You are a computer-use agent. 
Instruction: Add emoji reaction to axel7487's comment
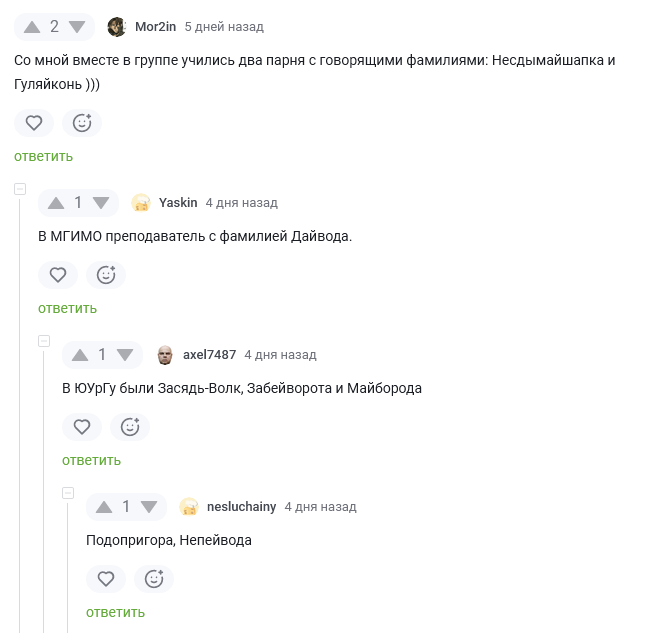pyautogui.click(x=130, y=427)
